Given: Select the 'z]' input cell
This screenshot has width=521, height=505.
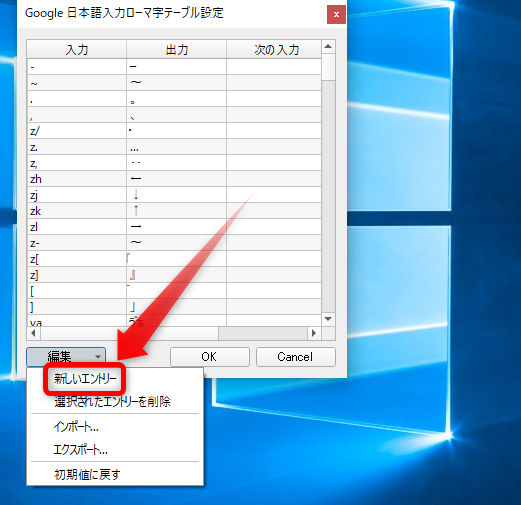Looking at the screenshot, I should [x=77, y=275].
